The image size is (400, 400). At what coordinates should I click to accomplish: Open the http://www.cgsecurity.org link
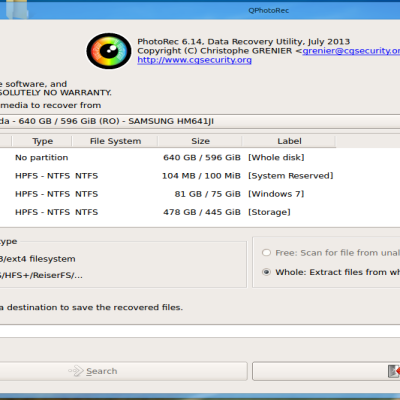coord(194,60)
